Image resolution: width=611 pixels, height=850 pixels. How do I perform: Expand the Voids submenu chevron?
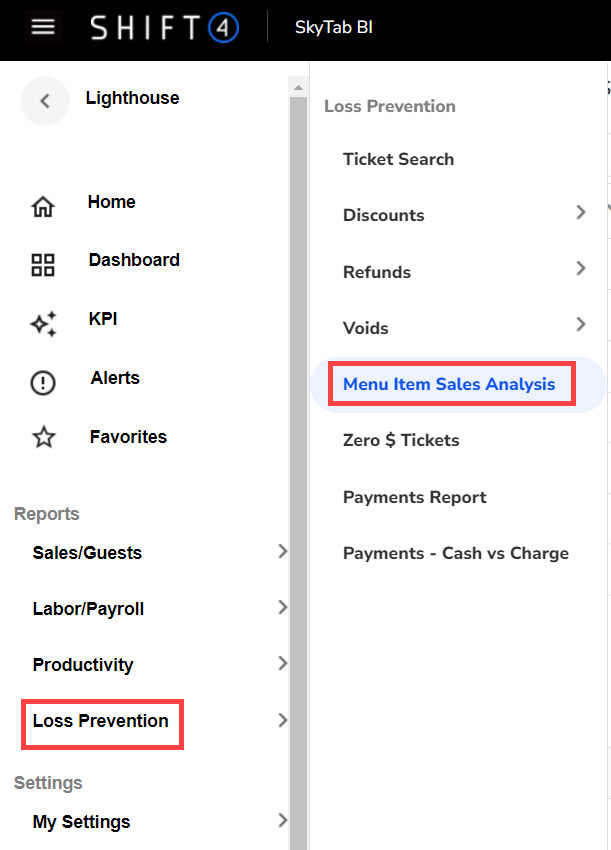pyautogui.click(x=581, y=324)
